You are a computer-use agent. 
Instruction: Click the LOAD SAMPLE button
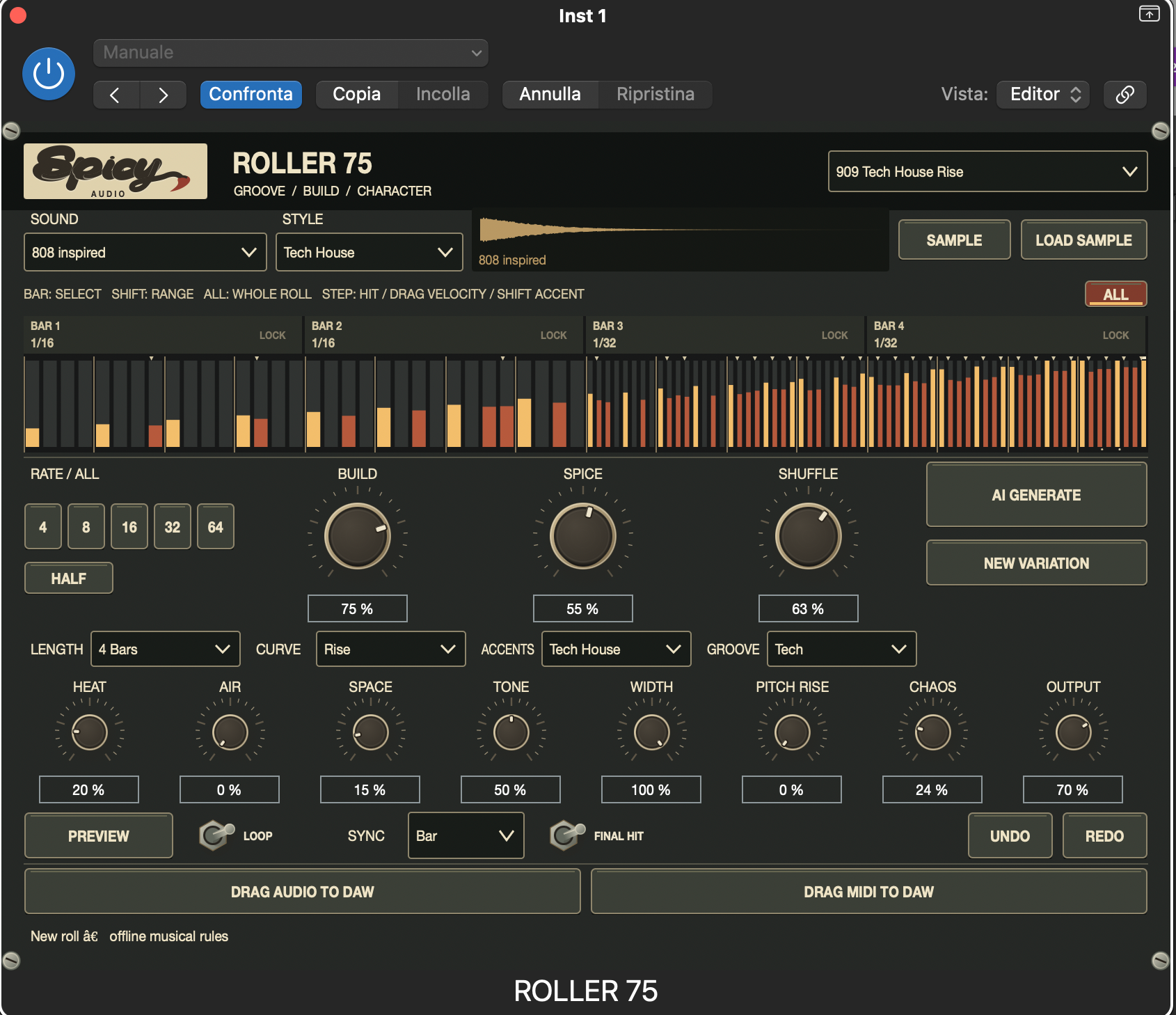(x=1083, y=240)
